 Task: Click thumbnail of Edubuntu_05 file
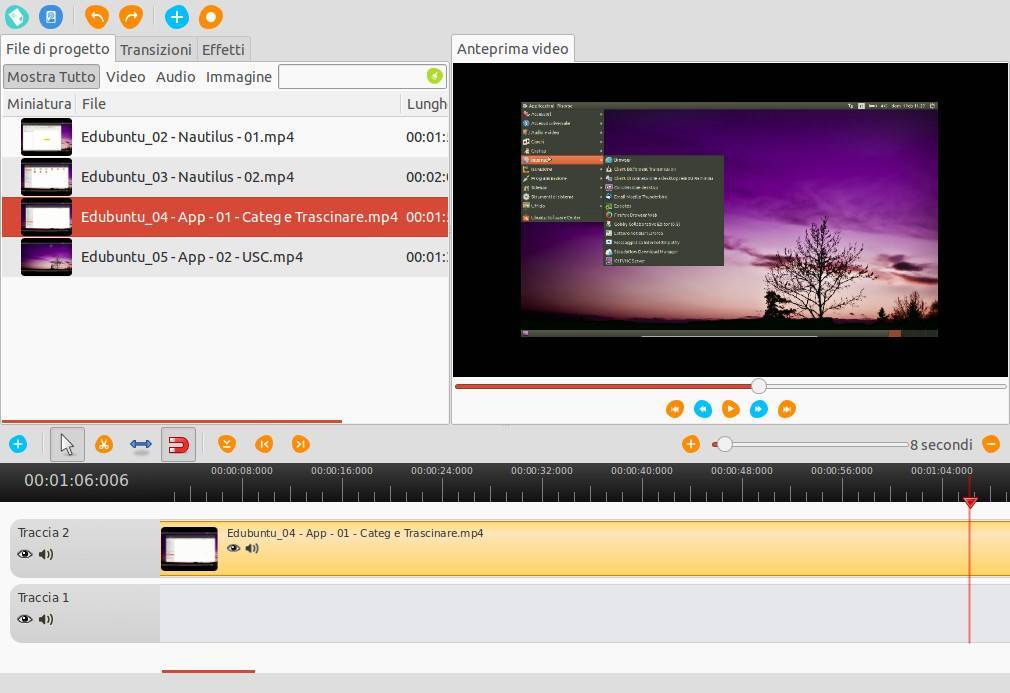[x=46, y=257]
